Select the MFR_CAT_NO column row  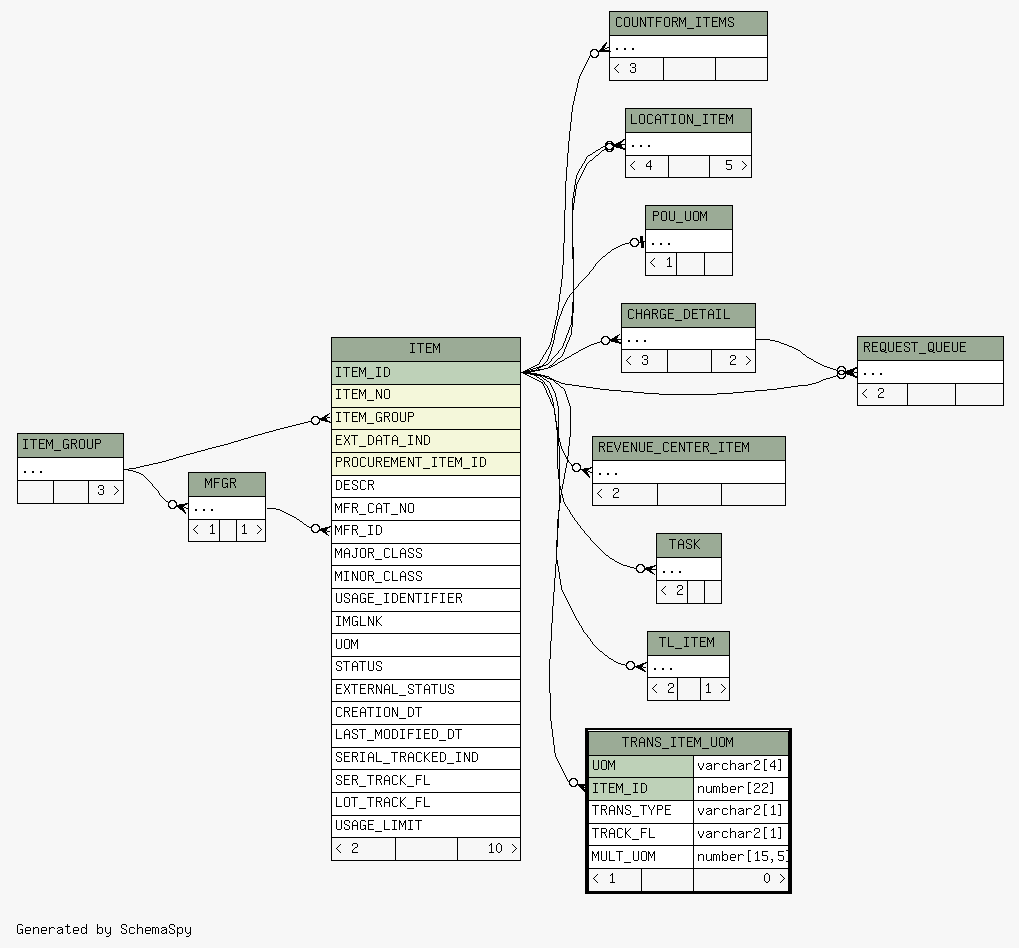click(x=426, y=508)
